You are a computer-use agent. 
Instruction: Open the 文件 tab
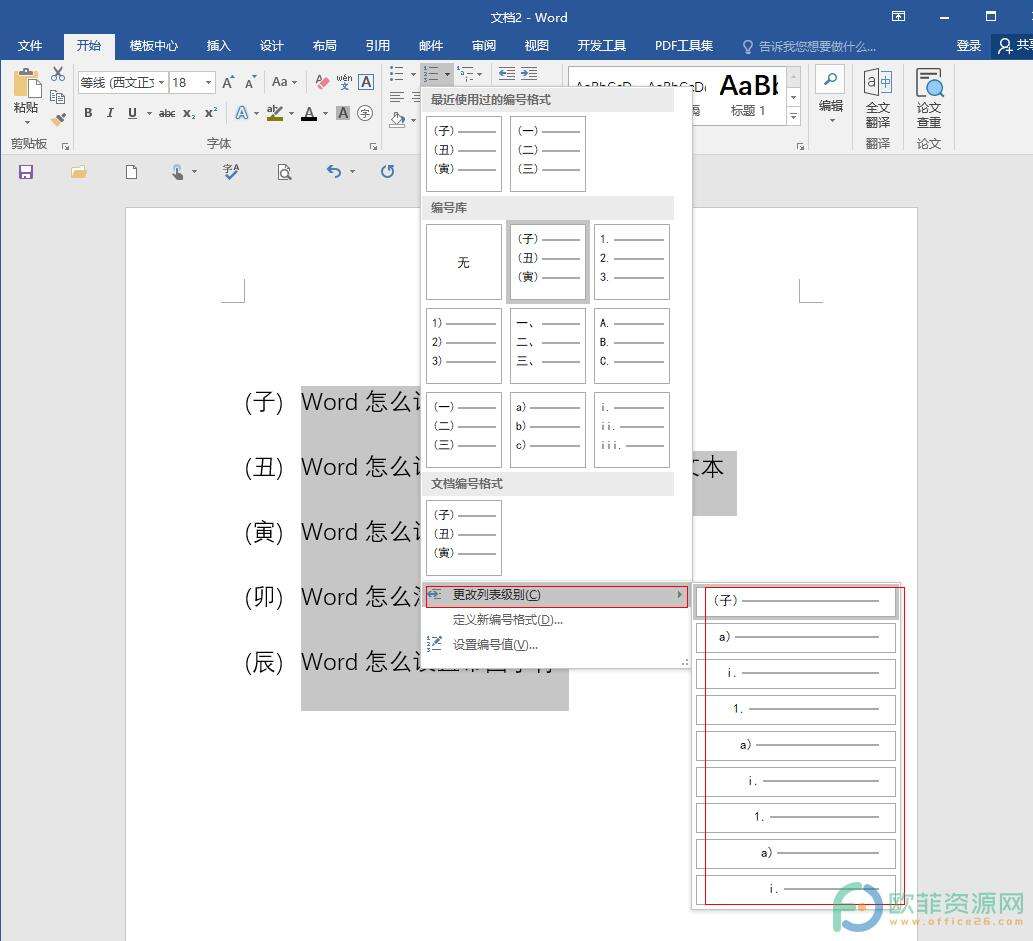(30, 45)
